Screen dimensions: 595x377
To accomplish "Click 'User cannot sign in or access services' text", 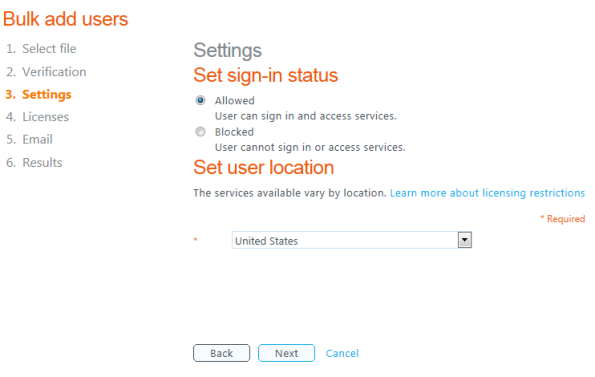I will click(x=310, y=147).
